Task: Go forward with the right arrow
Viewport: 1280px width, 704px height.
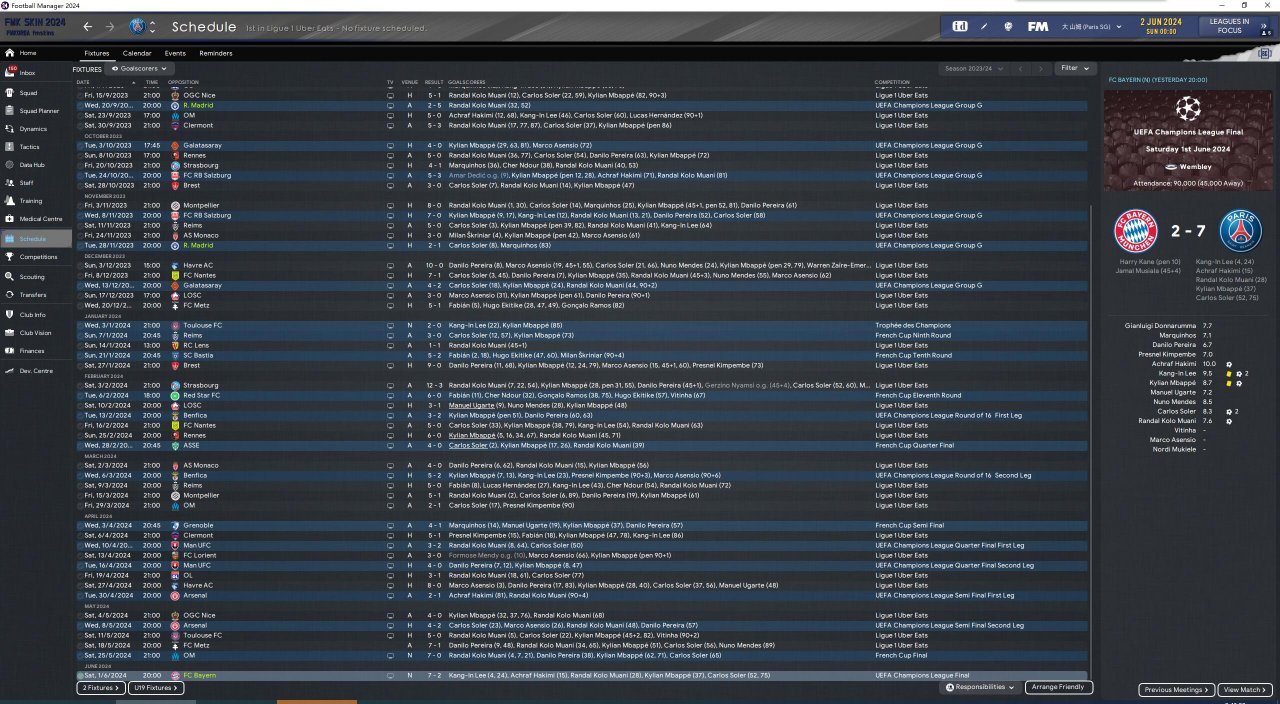Action: click(x=110, y=27)
